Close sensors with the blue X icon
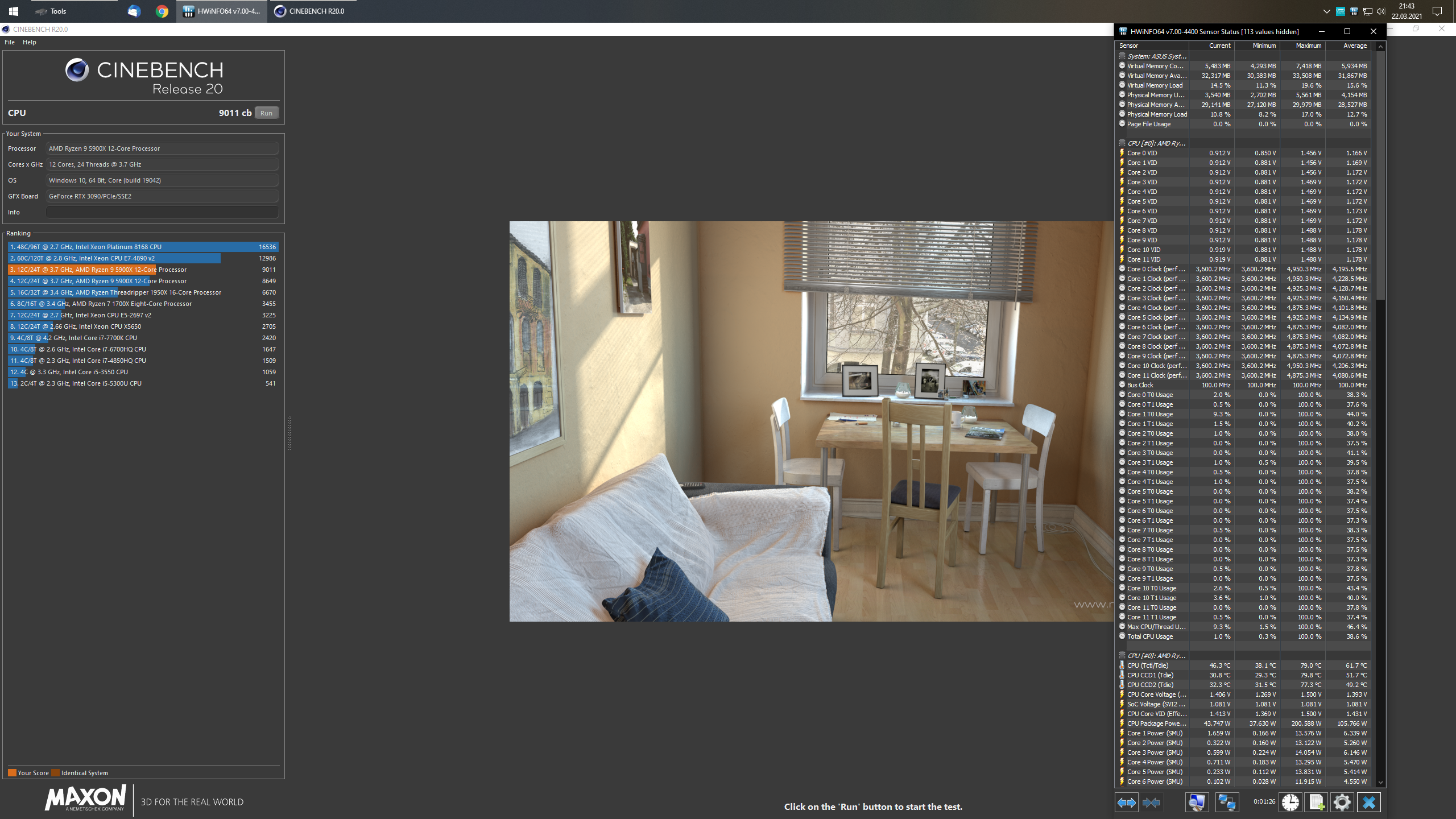 click(x=1368, y=803)
